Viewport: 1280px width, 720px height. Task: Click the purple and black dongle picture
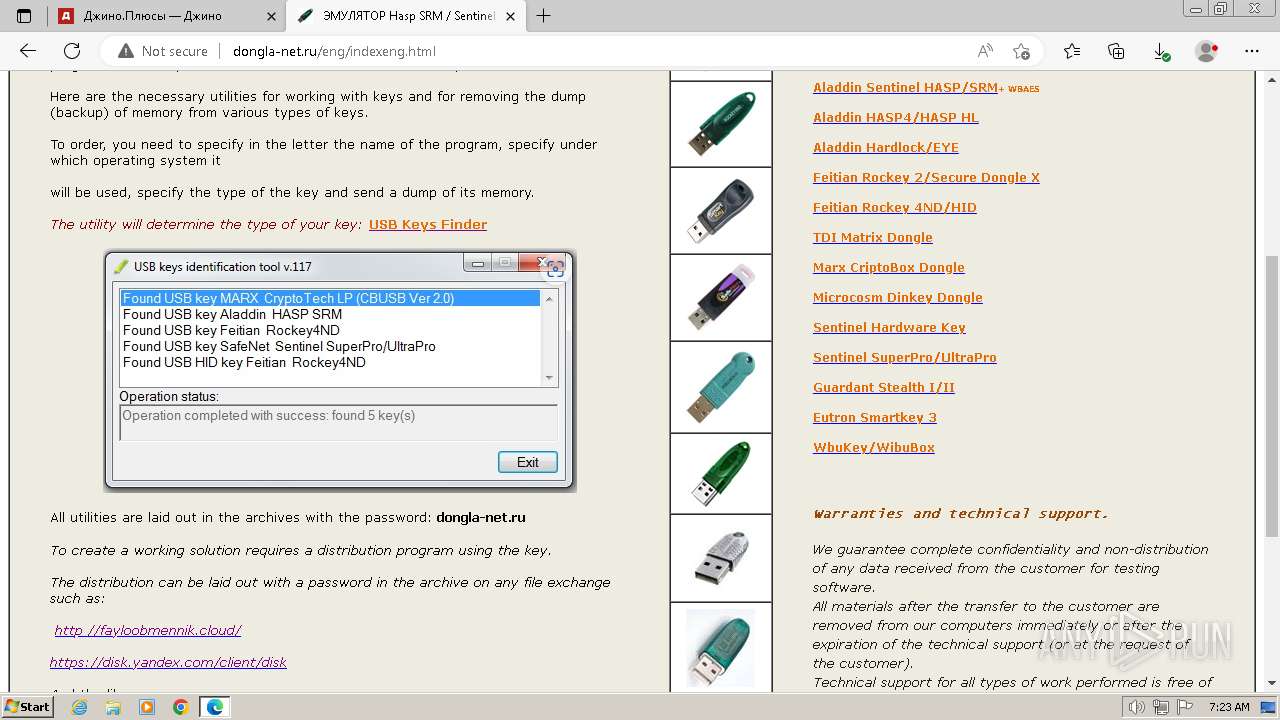pos(721,298)
